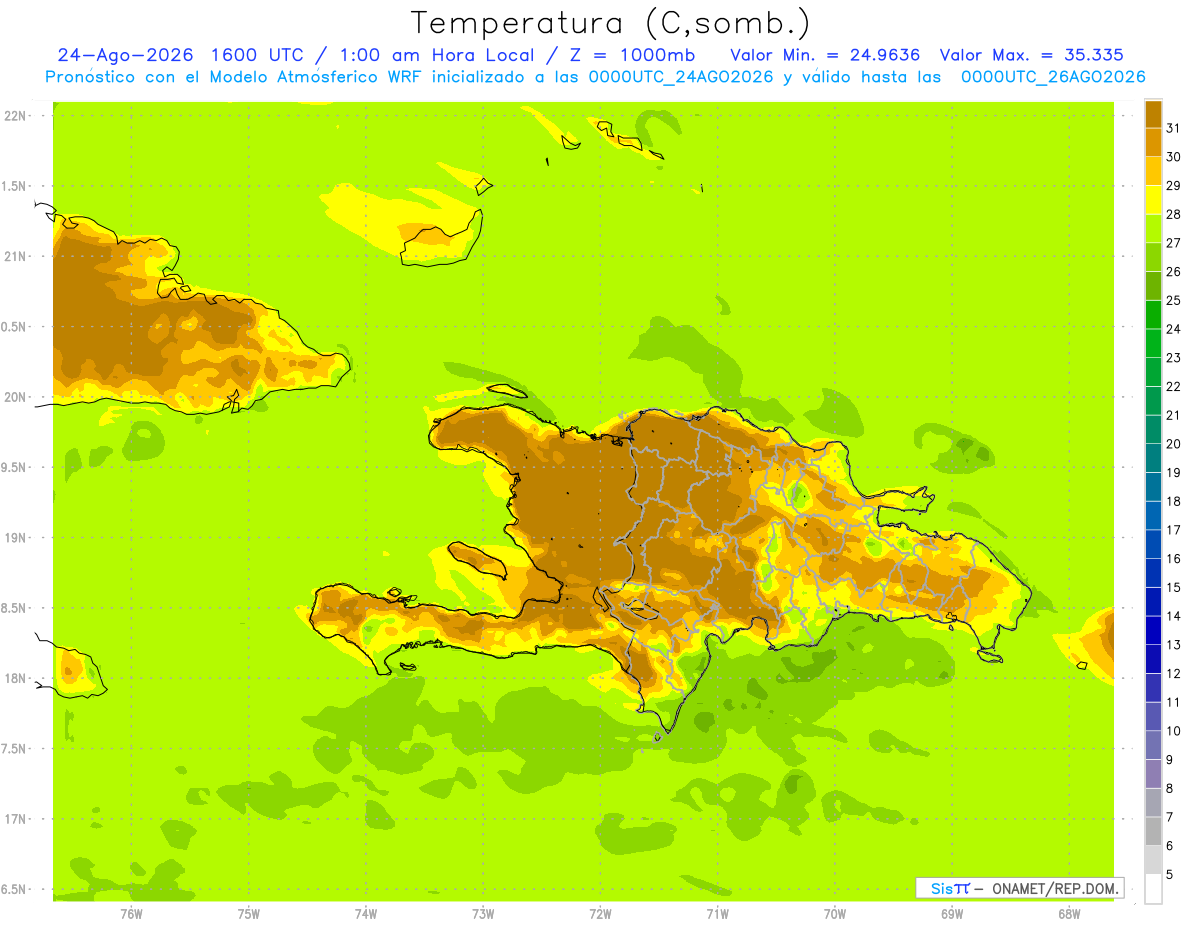Pick the legend swatch between 30 and 31
This screenshot has width=1200, height=927.
[x=1153, y=142]
